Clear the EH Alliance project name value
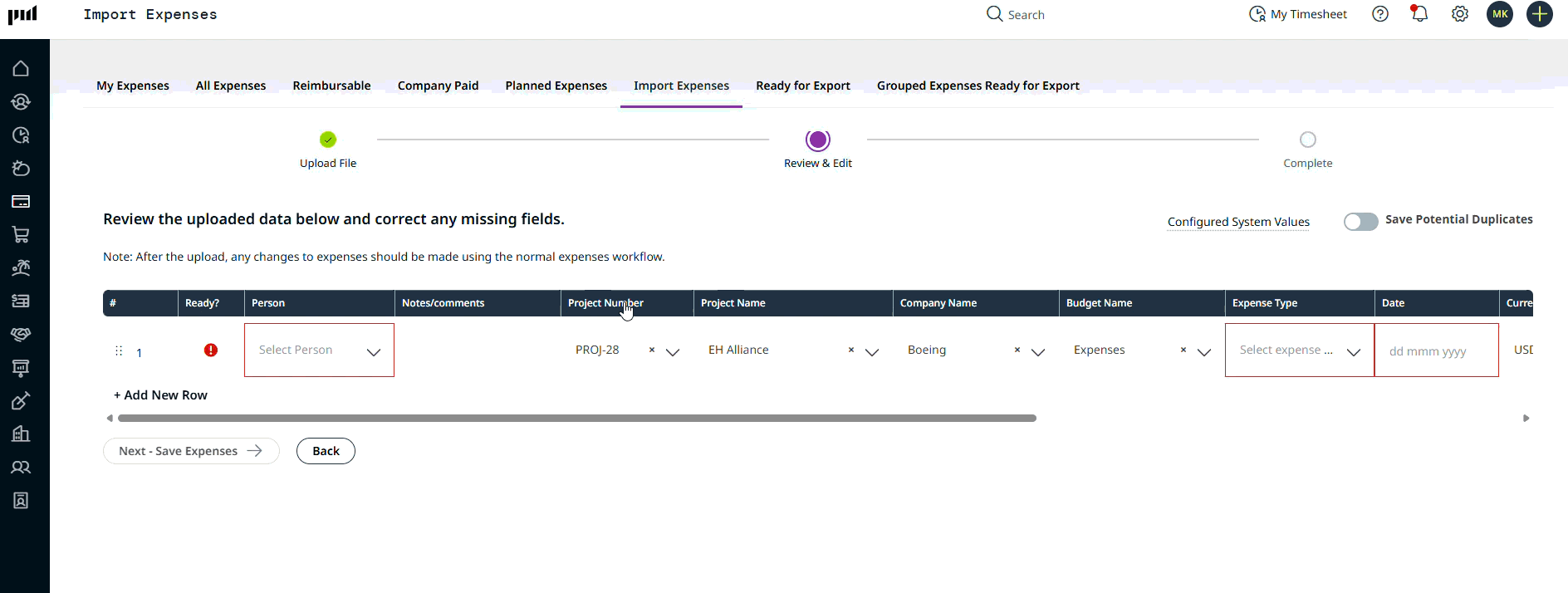This screenshot has width=1568, height=593. point(851,350)
